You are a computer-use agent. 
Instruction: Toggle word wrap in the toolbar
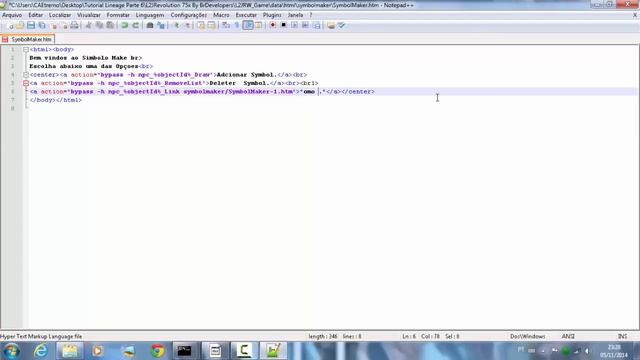tap(226, 25)
